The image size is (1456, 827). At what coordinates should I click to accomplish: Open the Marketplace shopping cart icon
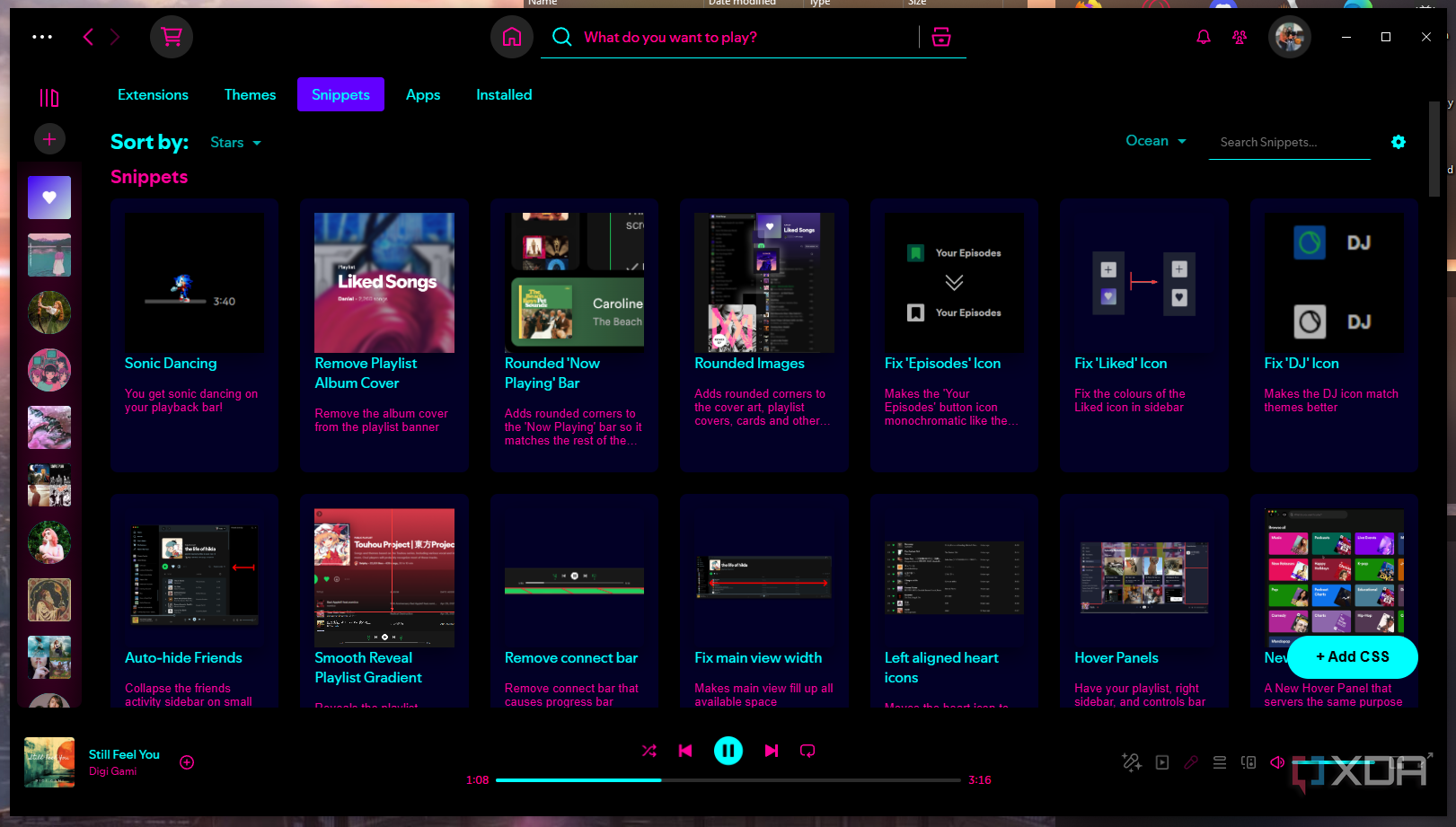(172, 37)
